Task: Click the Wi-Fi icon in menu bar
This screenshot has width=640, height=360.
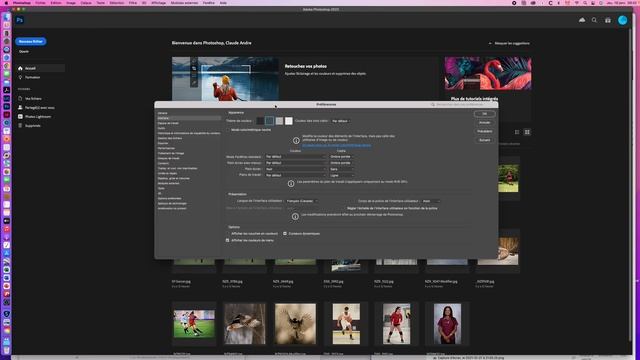Action: (x=577, y=3)
